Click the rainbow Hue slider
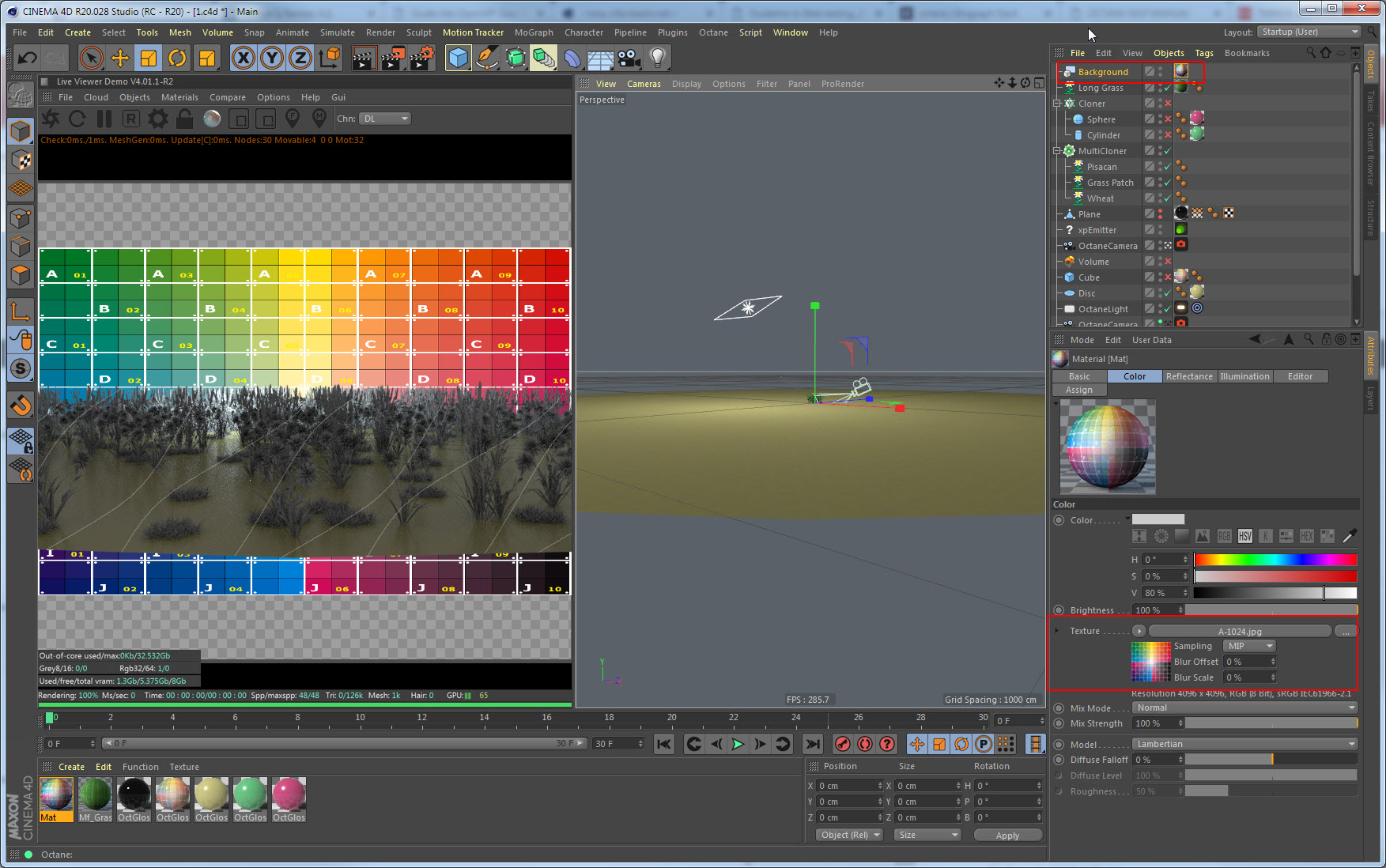 1275,560
